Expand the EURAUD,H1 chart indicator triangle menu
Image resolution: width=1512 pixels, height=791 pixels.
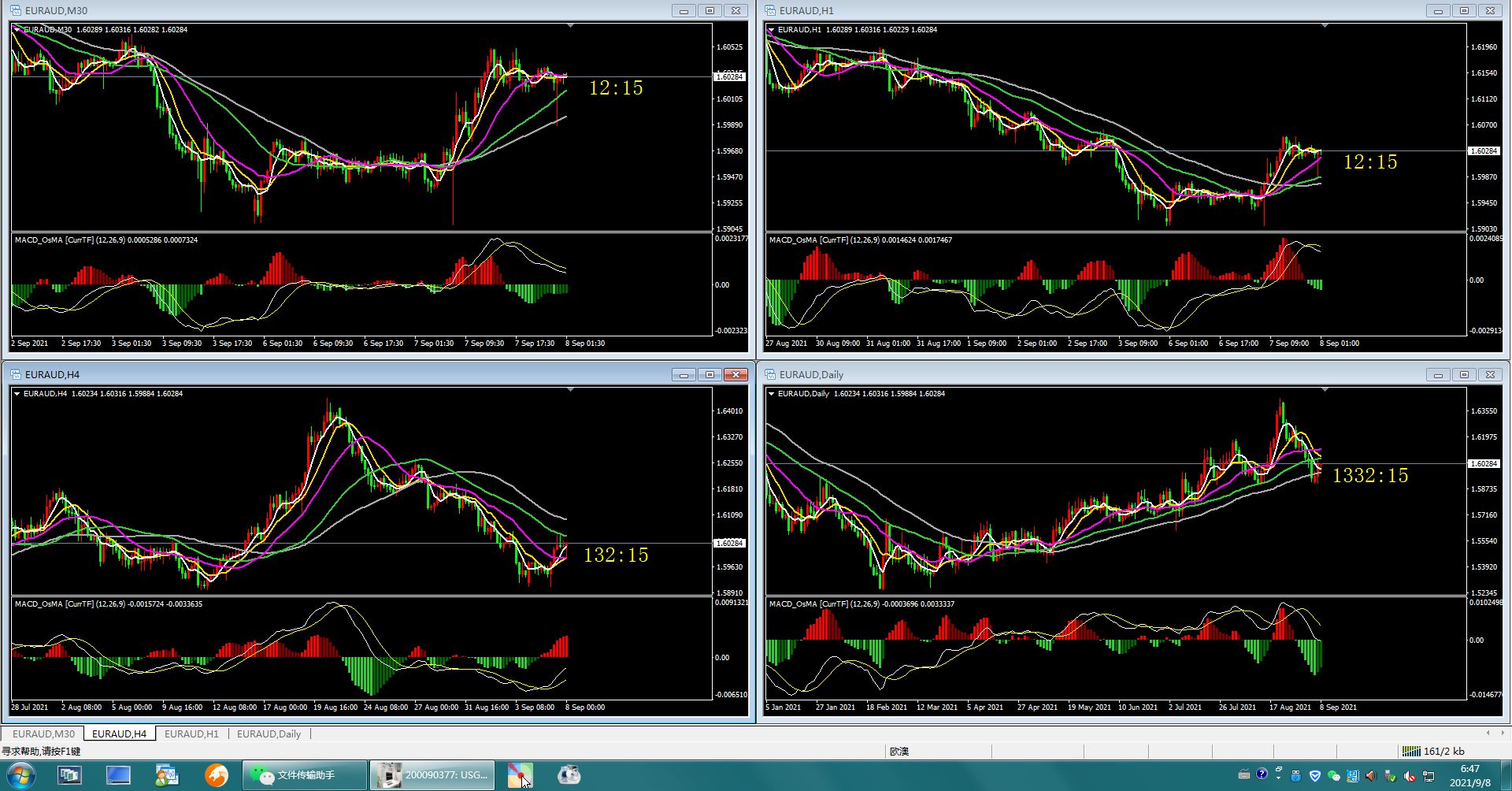tap(771, 29)
